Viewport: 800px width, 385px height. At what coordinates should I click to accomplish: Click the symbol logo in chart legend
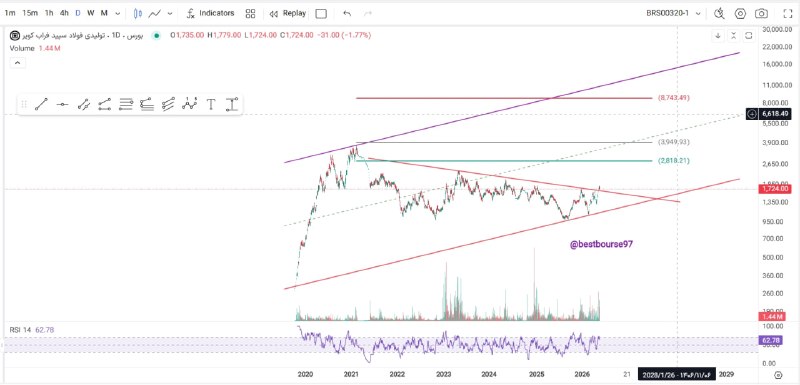tap(15, 35)
